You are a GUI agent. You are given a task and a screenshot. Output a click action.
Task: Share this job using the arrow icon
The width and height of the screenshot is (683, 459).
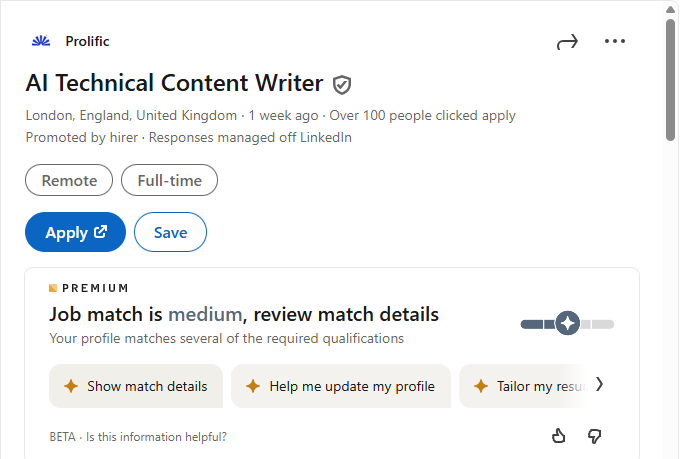point(567,42)
